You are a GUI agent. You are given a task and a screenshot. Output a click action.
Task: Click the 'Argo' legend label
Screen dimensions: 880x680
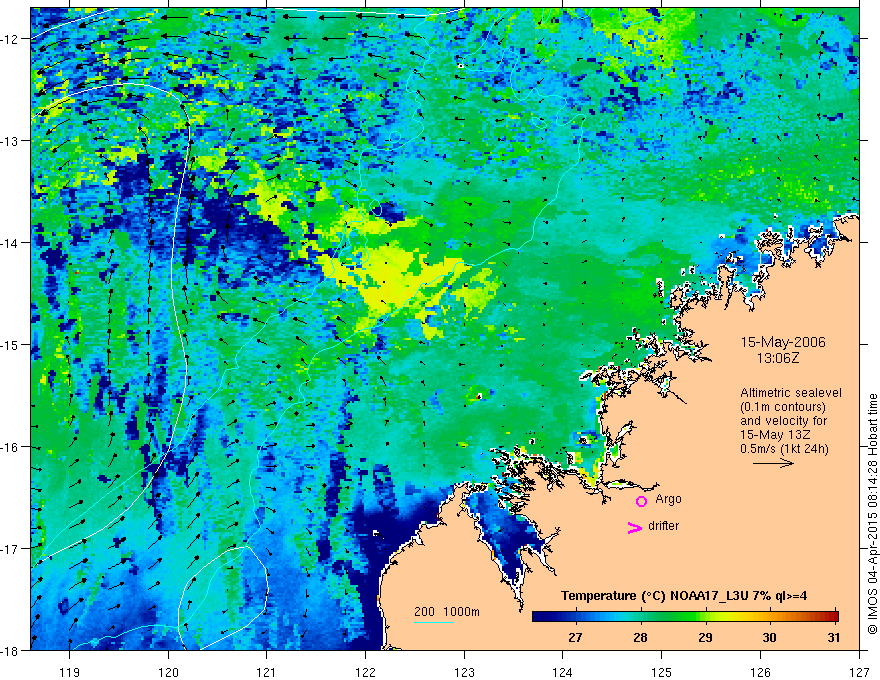tap(668, 499)
